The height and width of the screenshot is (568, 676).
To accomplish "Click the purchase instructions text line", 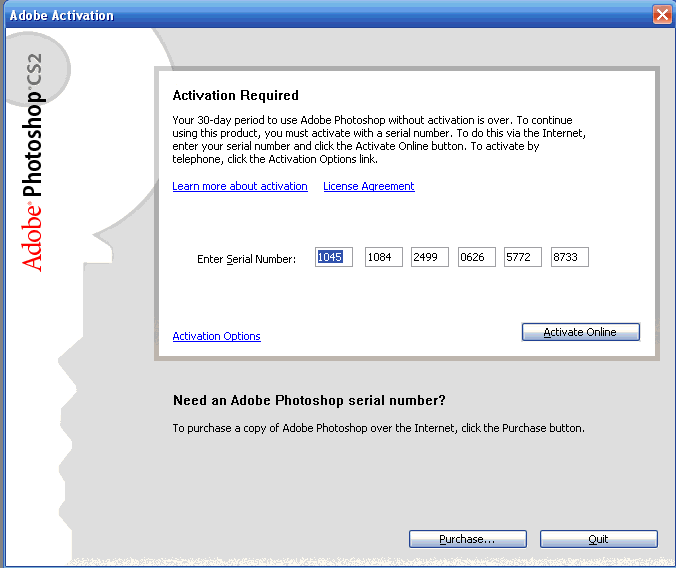I will coord(378,428).
